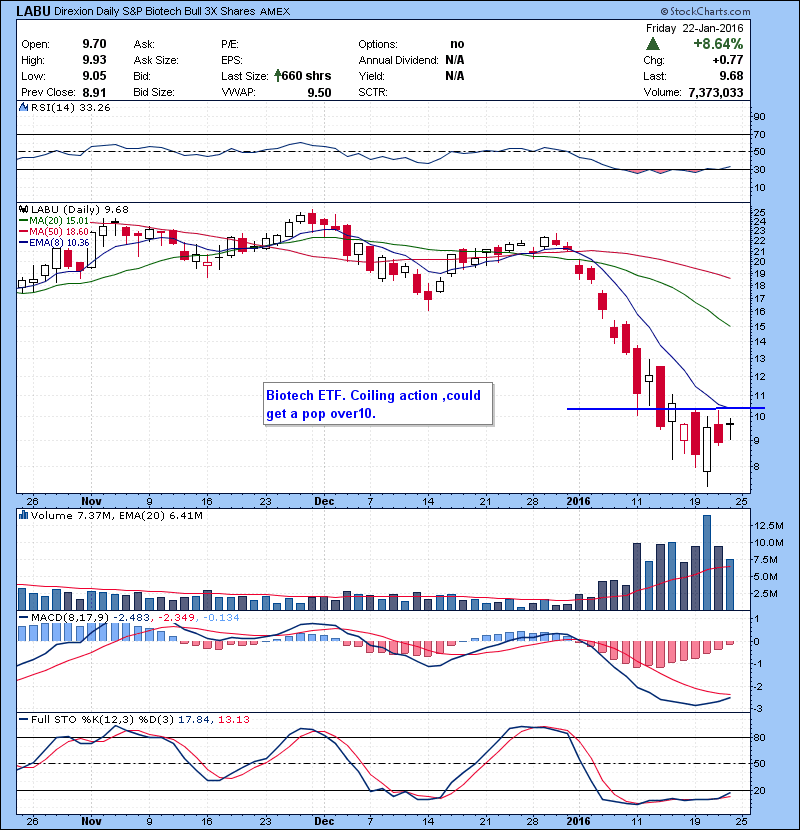The height and width of the screenshot is (830, 800).
Task: Click the Volume value 7,373,033
Action: [716, 93]
